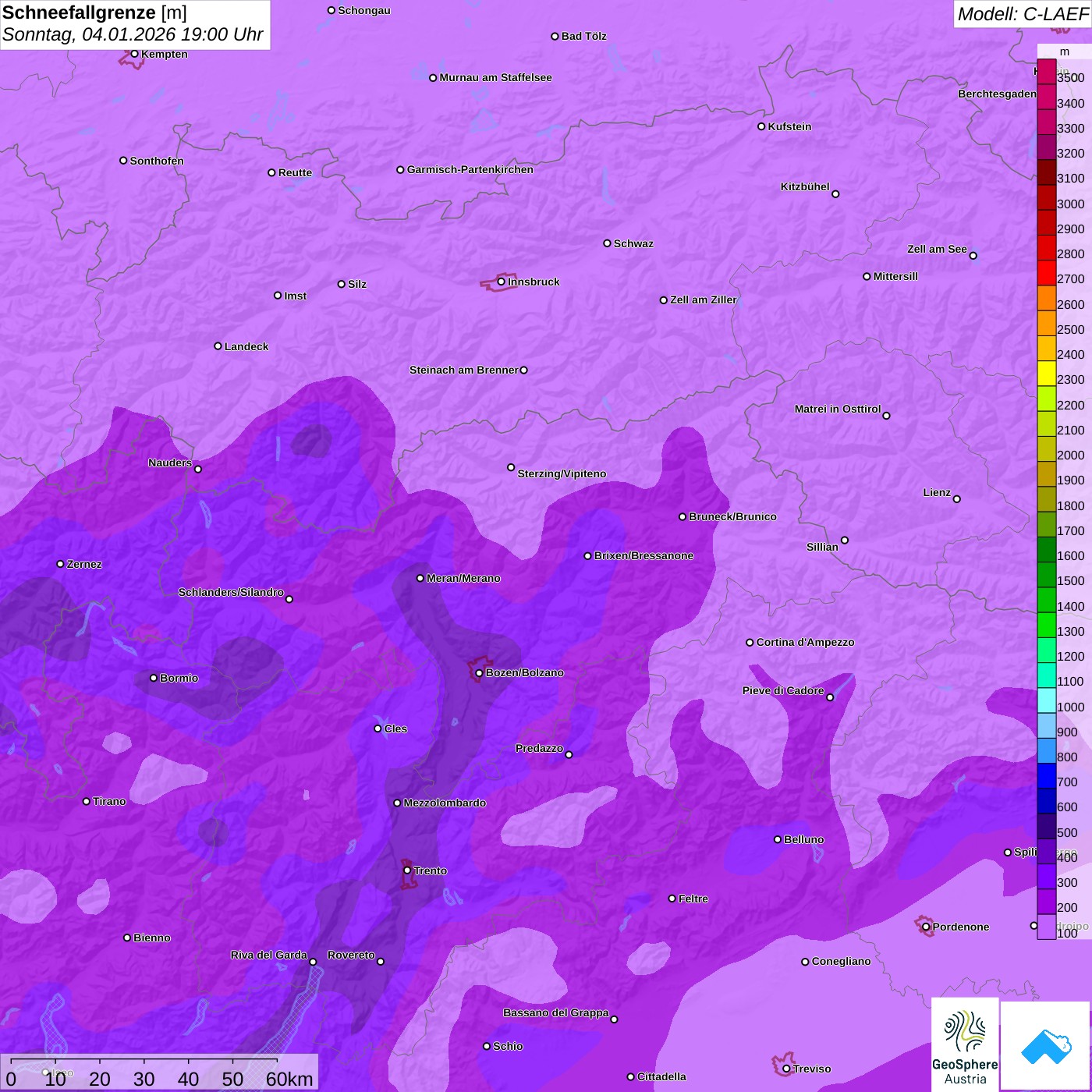Click the 'Schneefallgrenze [m]' title
This screenshot has height=1092, width=1092.
[94, 12]
